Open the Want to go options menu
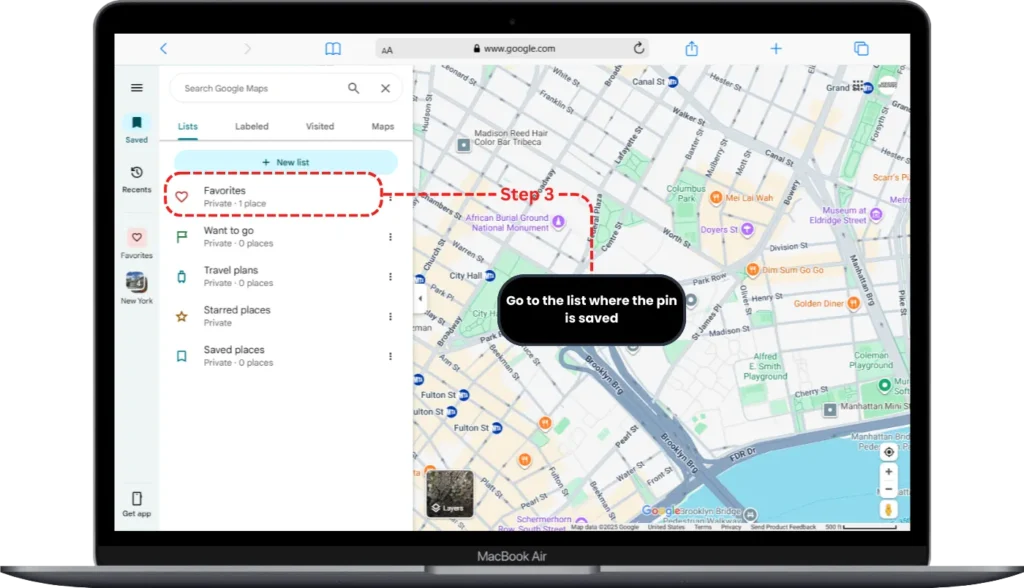This screenshot has width=1024, height=588. coord(390,236)
